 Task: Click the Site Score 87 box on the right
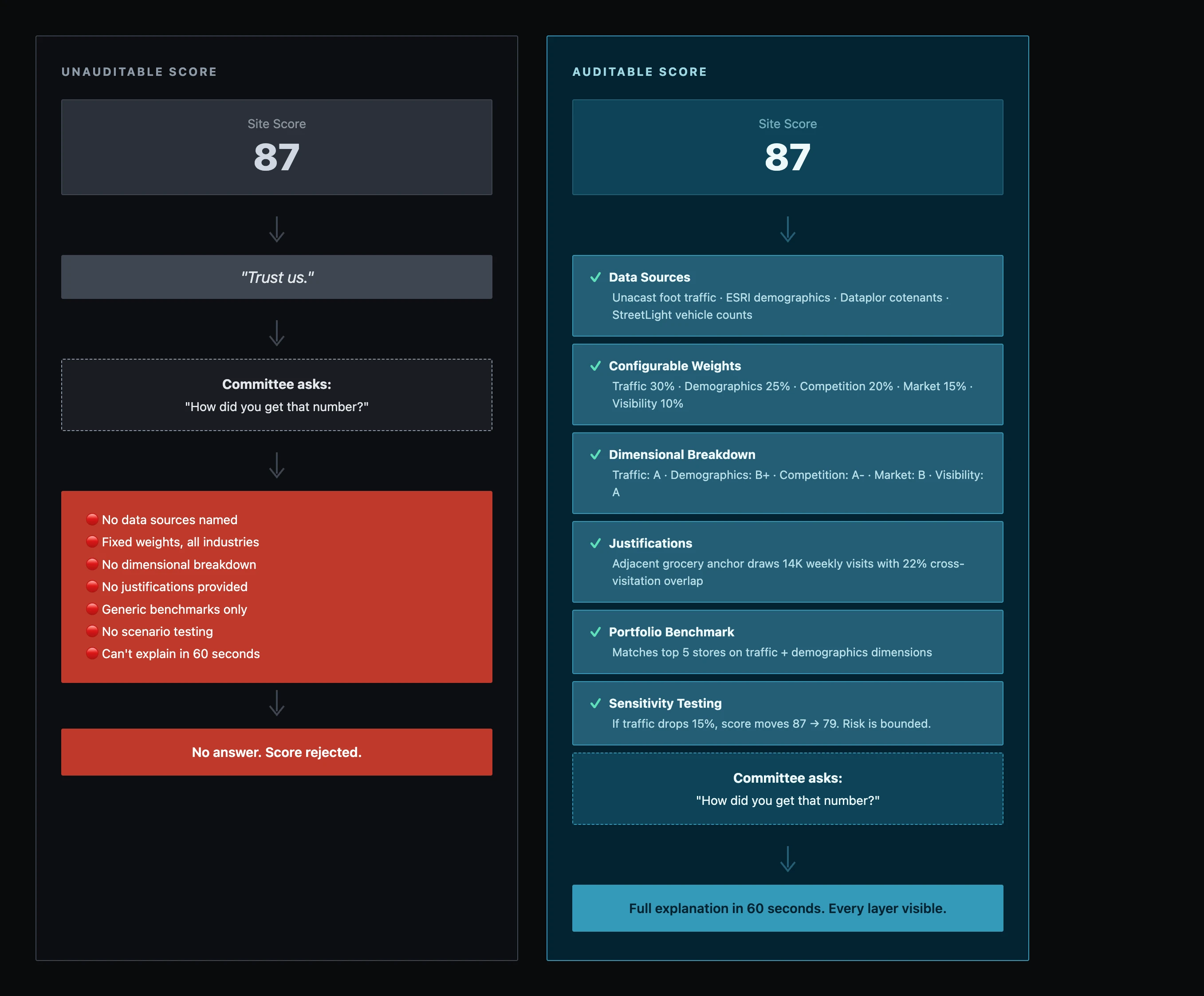(x=787, y=147)
